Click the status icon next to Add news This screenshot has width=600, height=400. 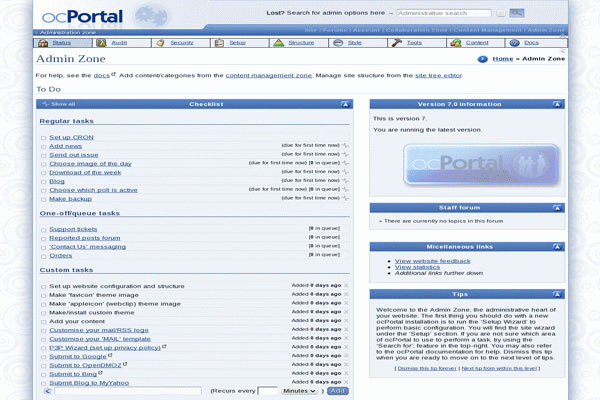click(x=346, y=145)
